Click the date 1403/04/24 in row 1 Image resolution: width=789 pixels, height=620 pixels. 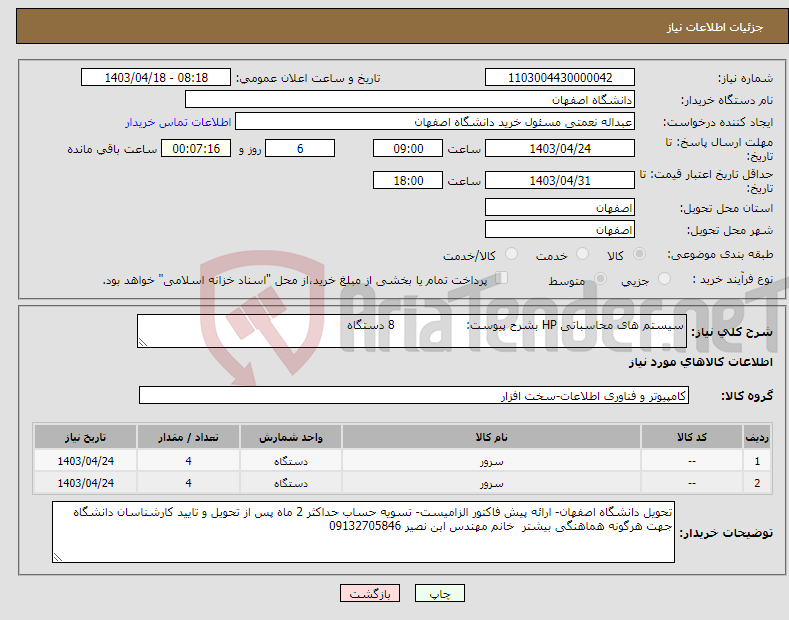click(86, 461)
